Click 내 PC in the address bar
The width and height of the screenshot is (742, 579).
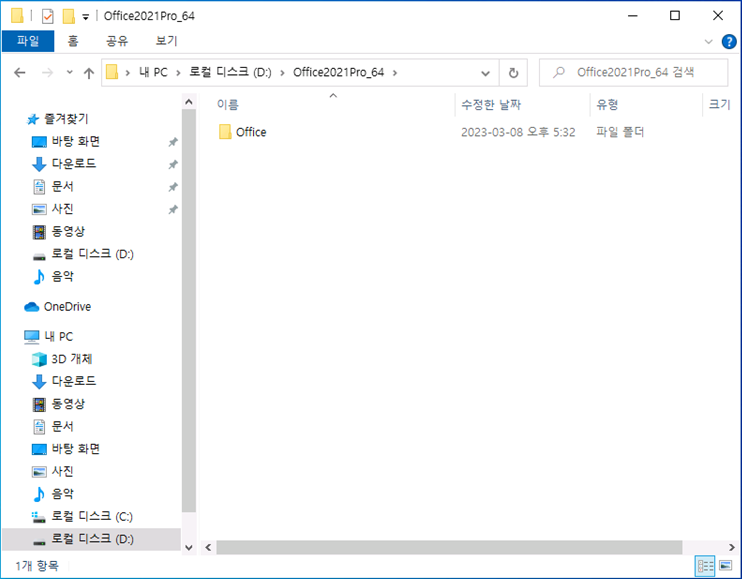[153, 72]
